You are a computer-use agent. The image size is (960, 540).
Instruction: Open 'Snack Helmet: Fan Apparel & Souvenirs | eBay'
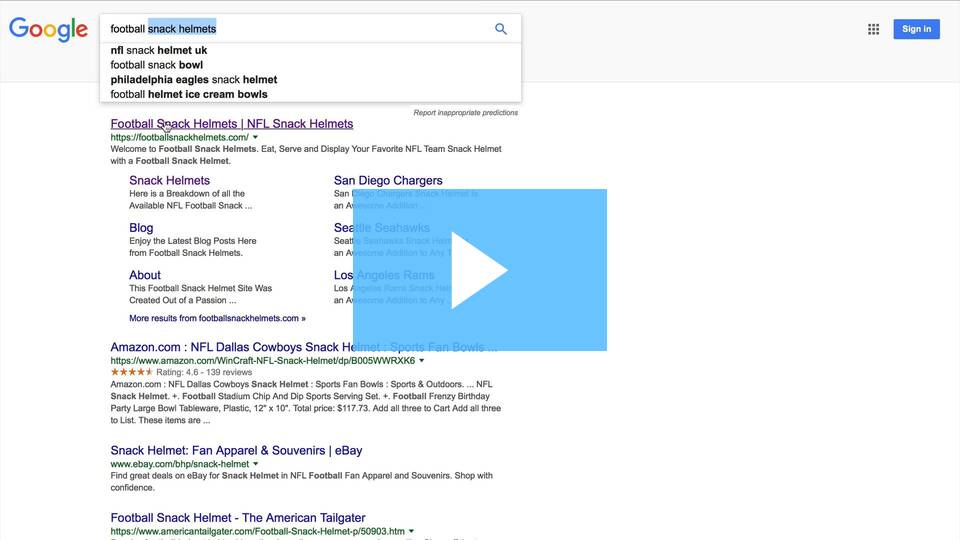(x=236, y=451)
